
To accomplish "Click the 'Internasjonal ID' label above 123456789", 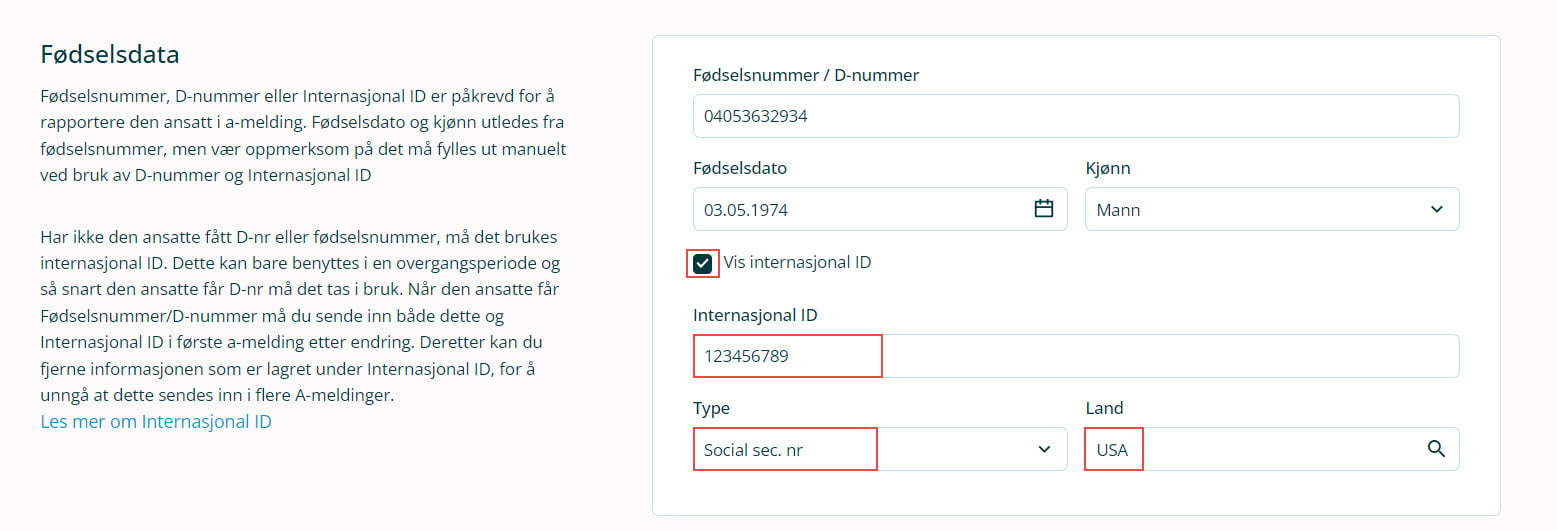I will tap(755, 315).
